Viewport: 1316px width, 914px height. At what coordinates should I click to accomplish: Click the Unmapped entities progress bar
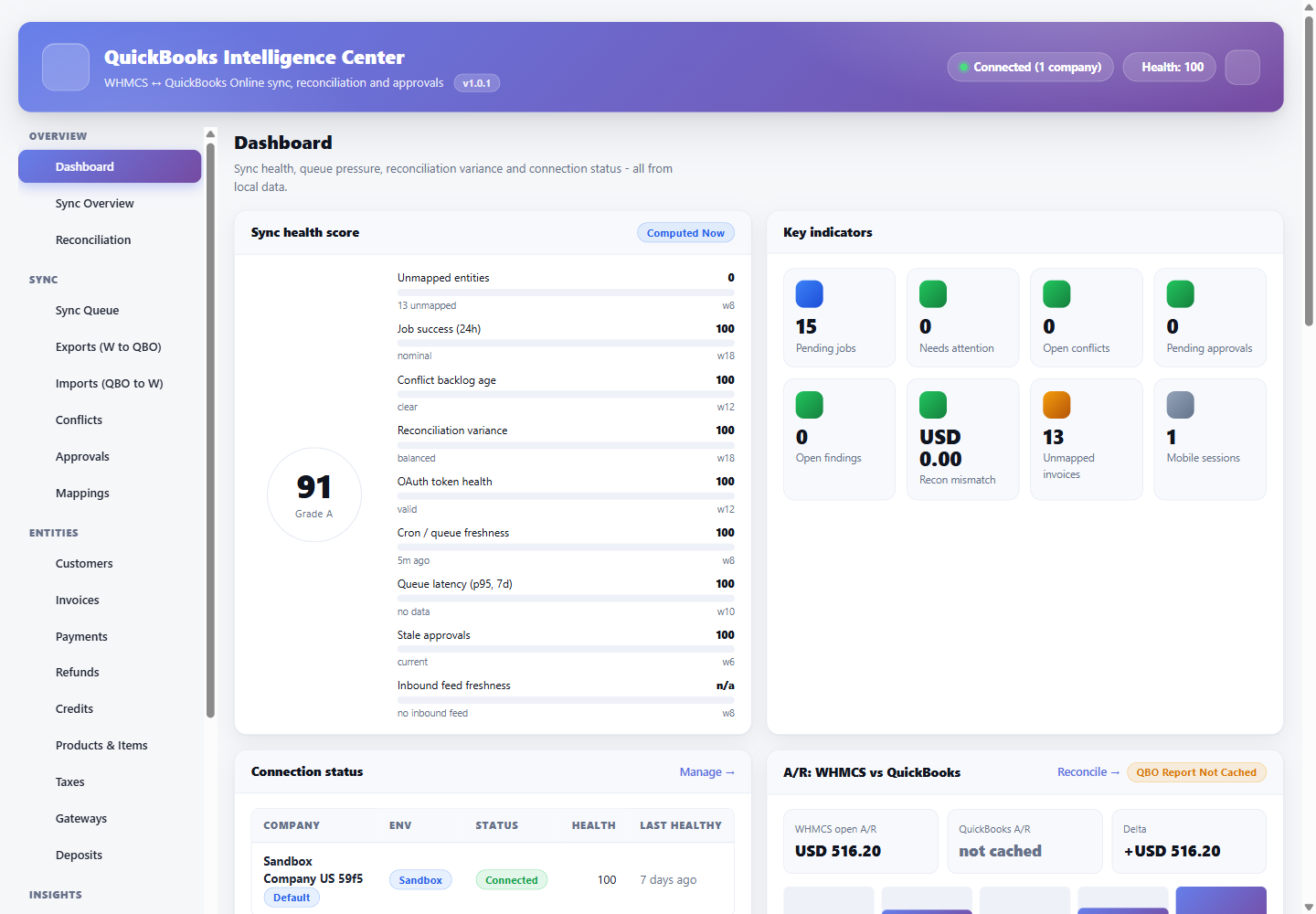click(x=566, y=292)
